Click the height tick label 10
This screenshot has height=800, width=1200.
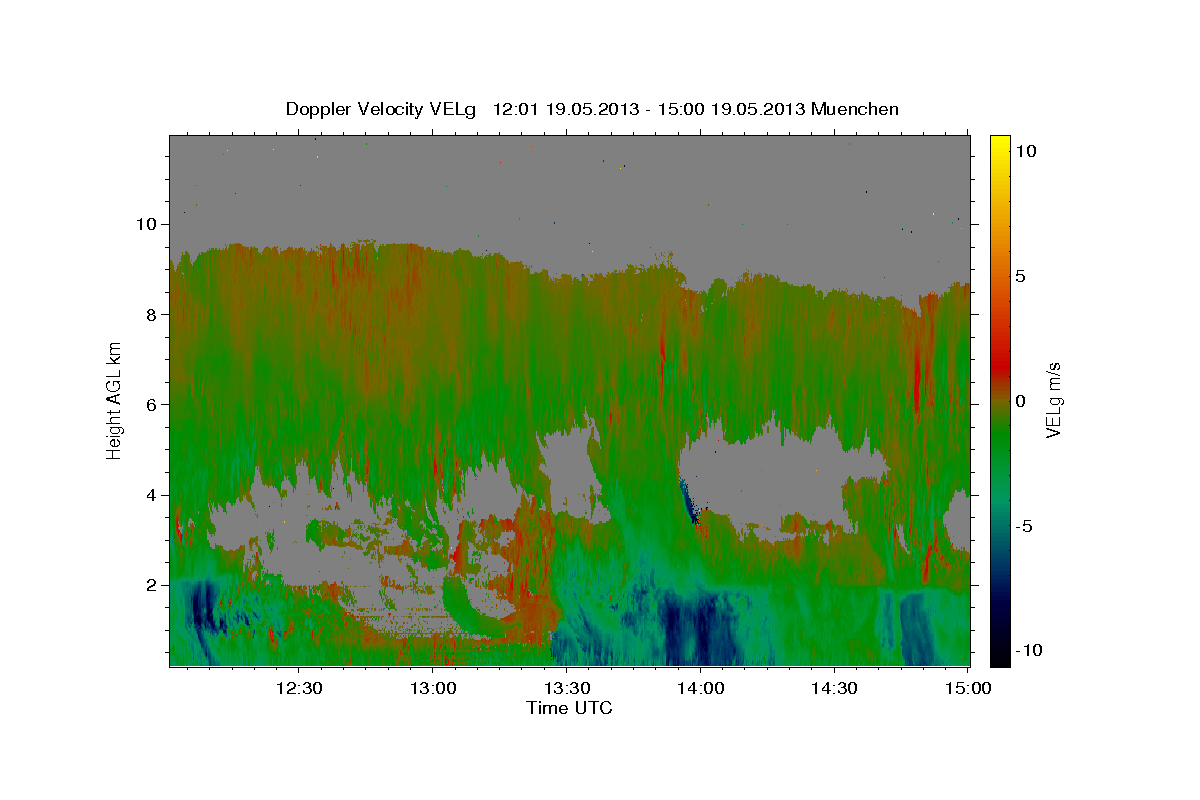pyautogui.click(x=149, y=224)
